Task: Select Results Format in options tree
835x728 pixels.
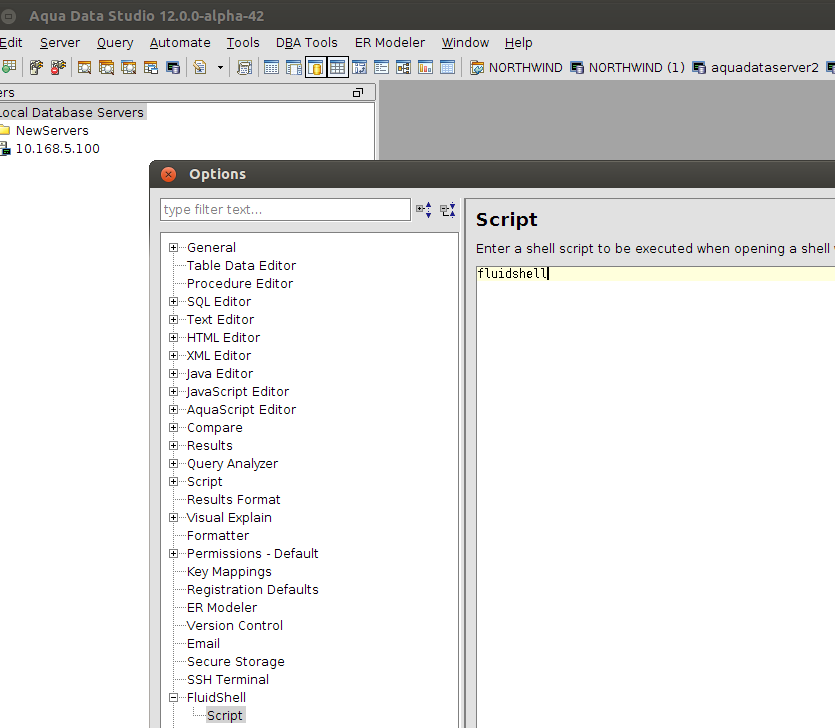Action: pos(233,500)
